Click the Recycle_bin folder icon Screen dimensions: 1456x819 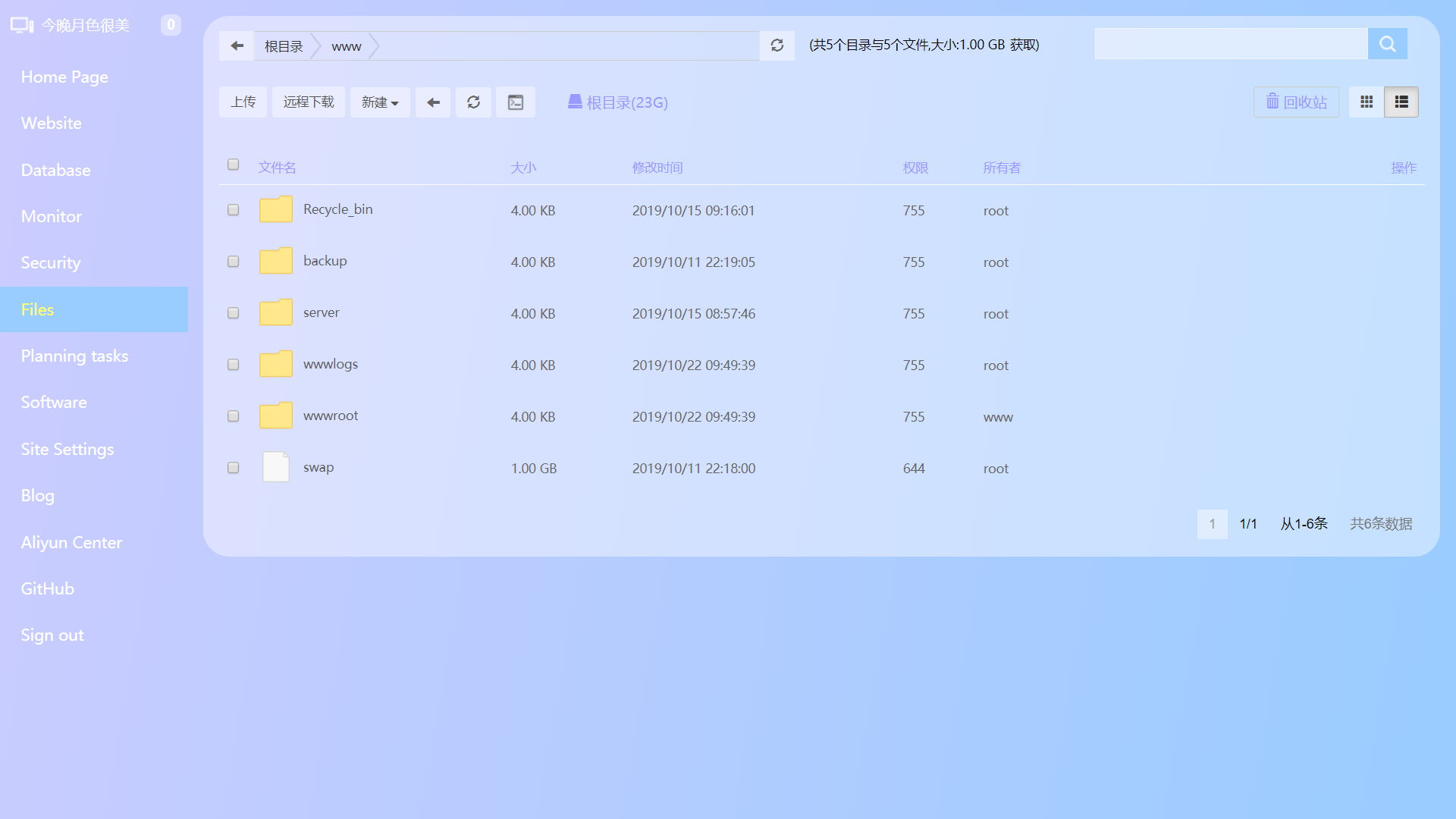(x=276, y=209)
